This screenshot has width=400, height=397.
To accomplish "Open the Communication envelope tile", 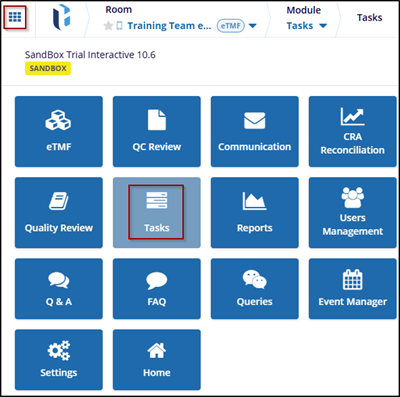I will pos(255,132).
